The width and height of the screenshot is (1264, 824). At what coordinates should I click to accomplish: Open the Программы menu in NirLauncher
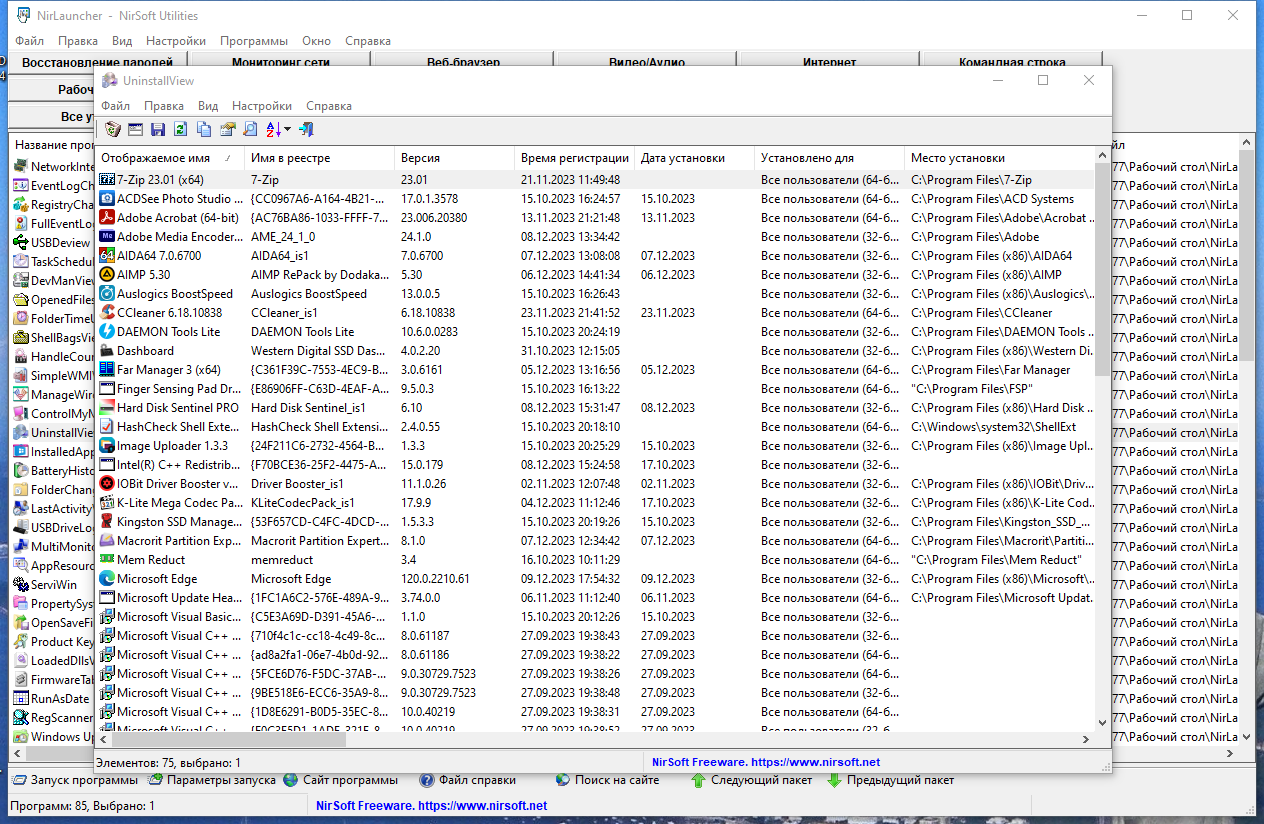tap(254, 41)
